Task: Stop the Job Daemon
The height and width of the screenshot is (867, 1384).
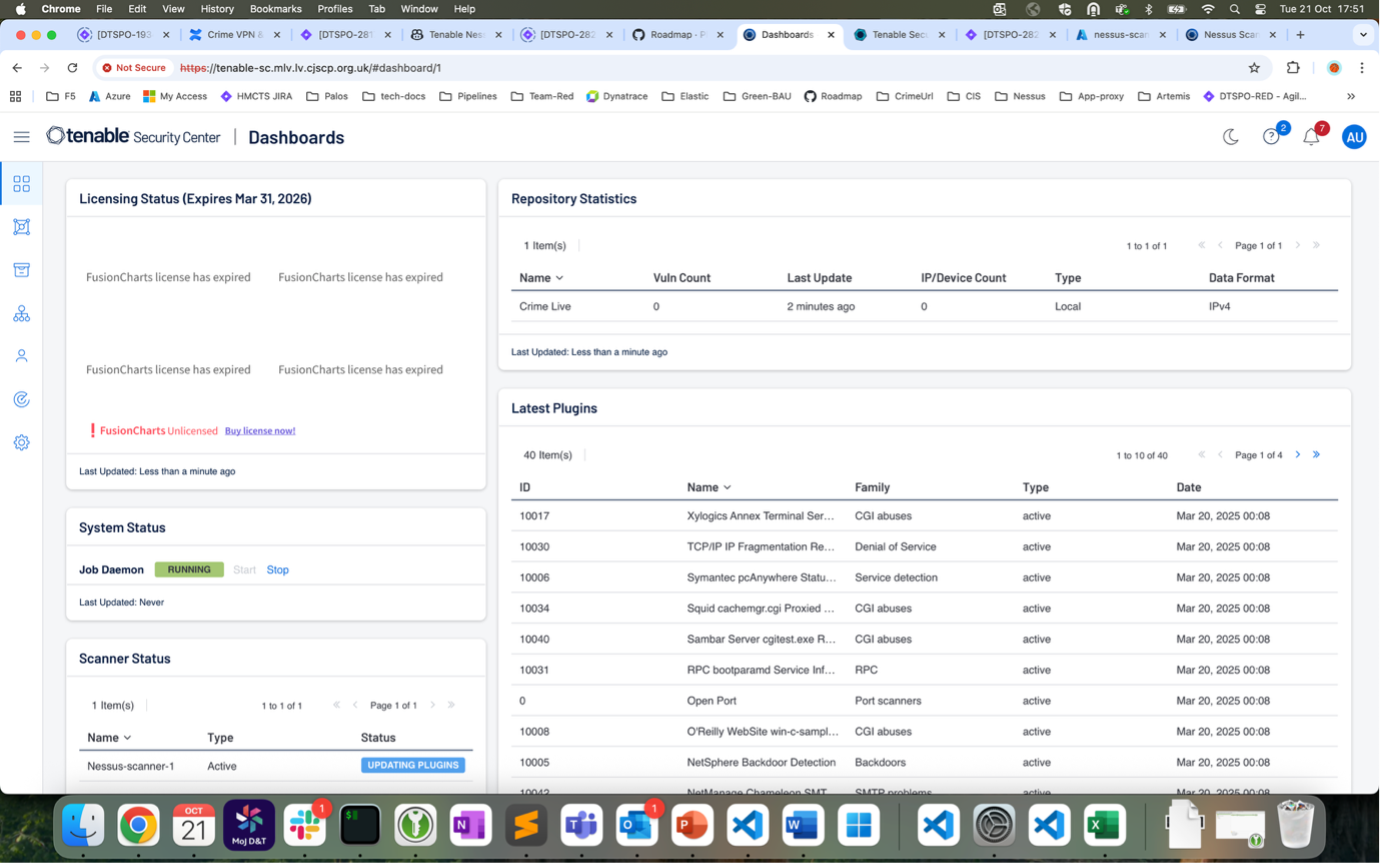Action: point(277,570)
